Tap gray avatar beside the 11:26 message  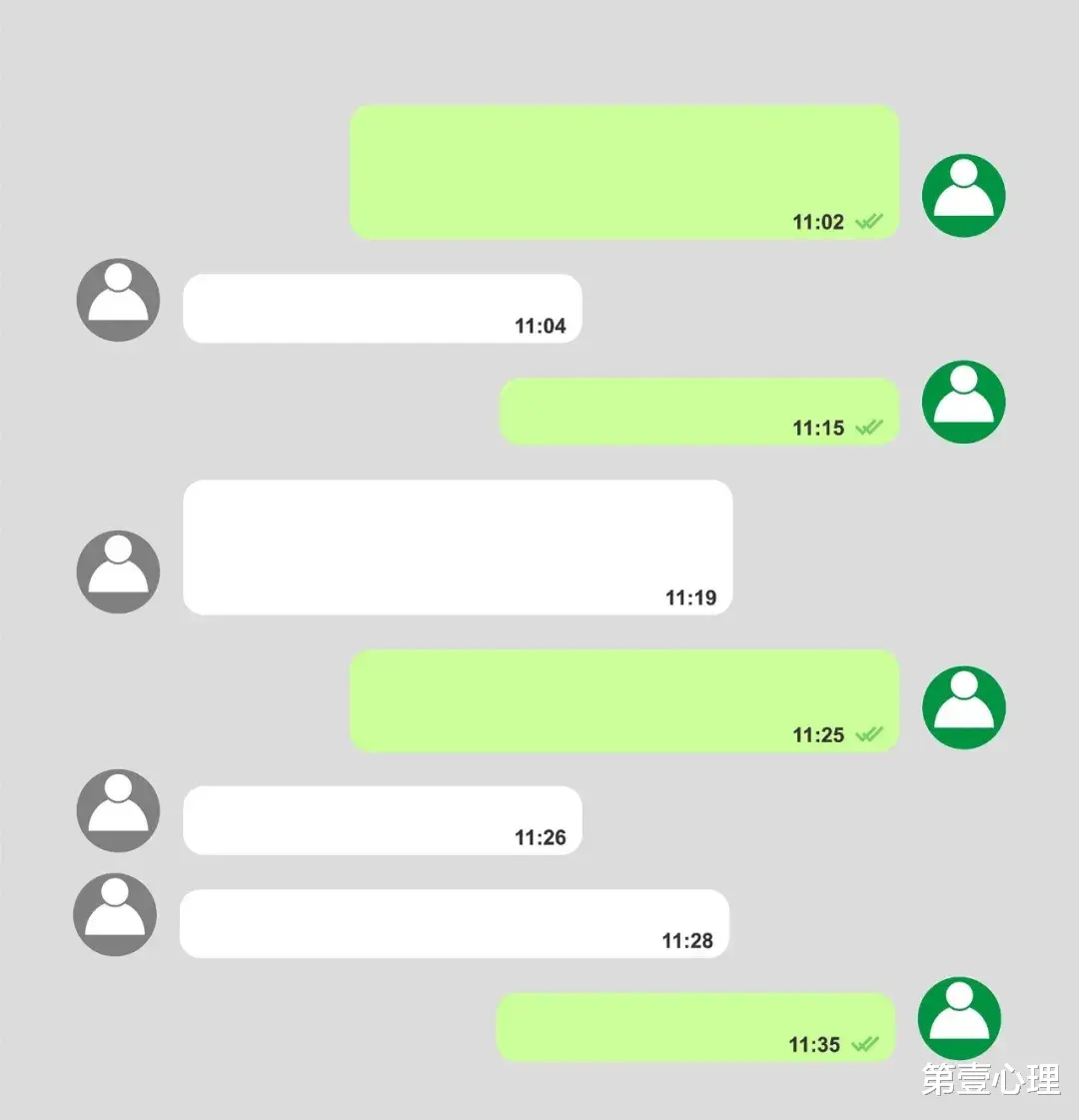(x=118, y=810)
